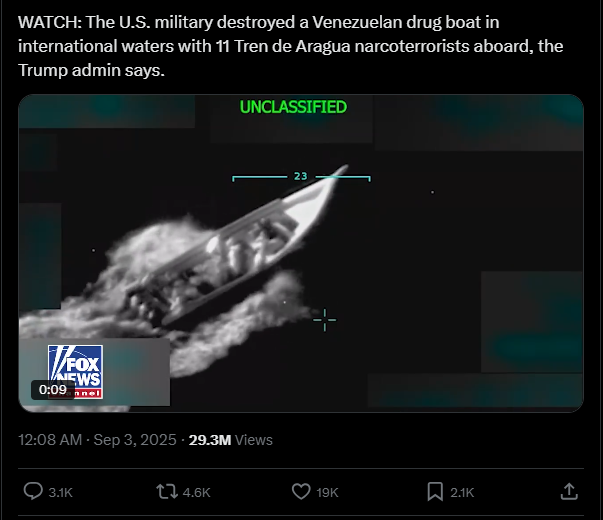Click the repost arrows icon
This screenshot has height=520, width=603.
pos(167,492)
